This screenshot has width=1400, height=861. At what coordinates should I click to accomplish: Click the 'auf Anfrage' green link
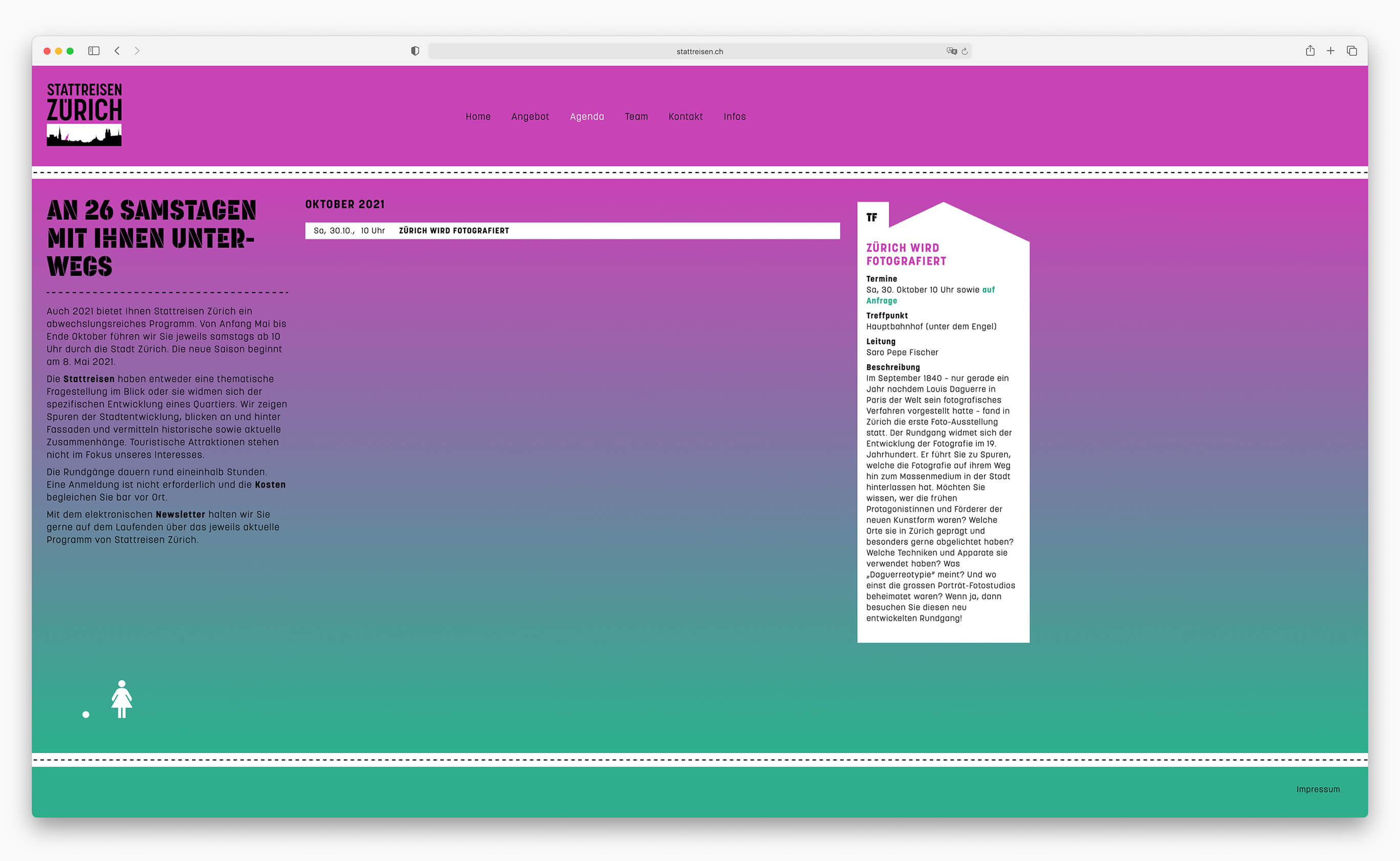[x=930, y=295]
